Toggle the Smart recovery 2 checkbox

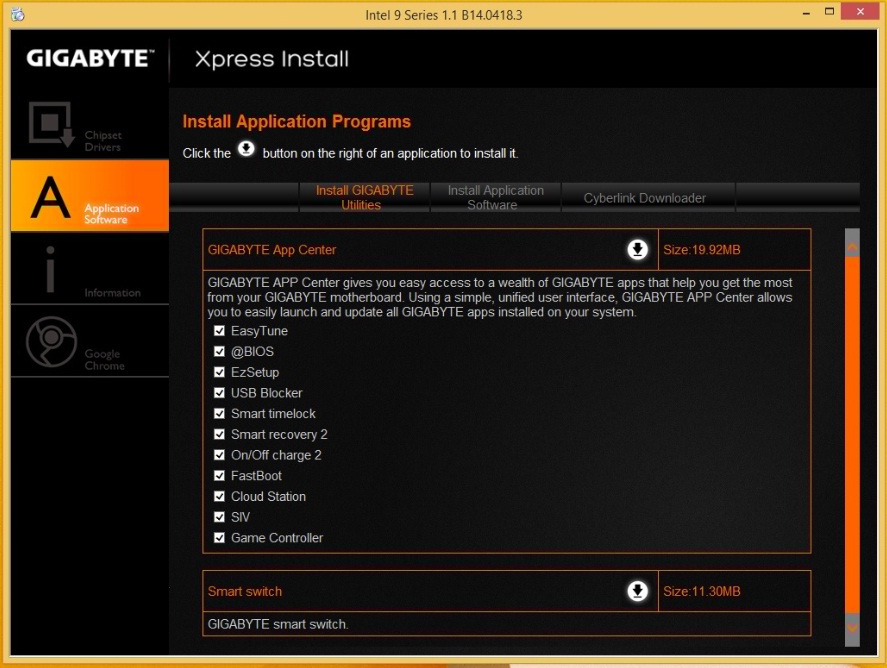219,435
